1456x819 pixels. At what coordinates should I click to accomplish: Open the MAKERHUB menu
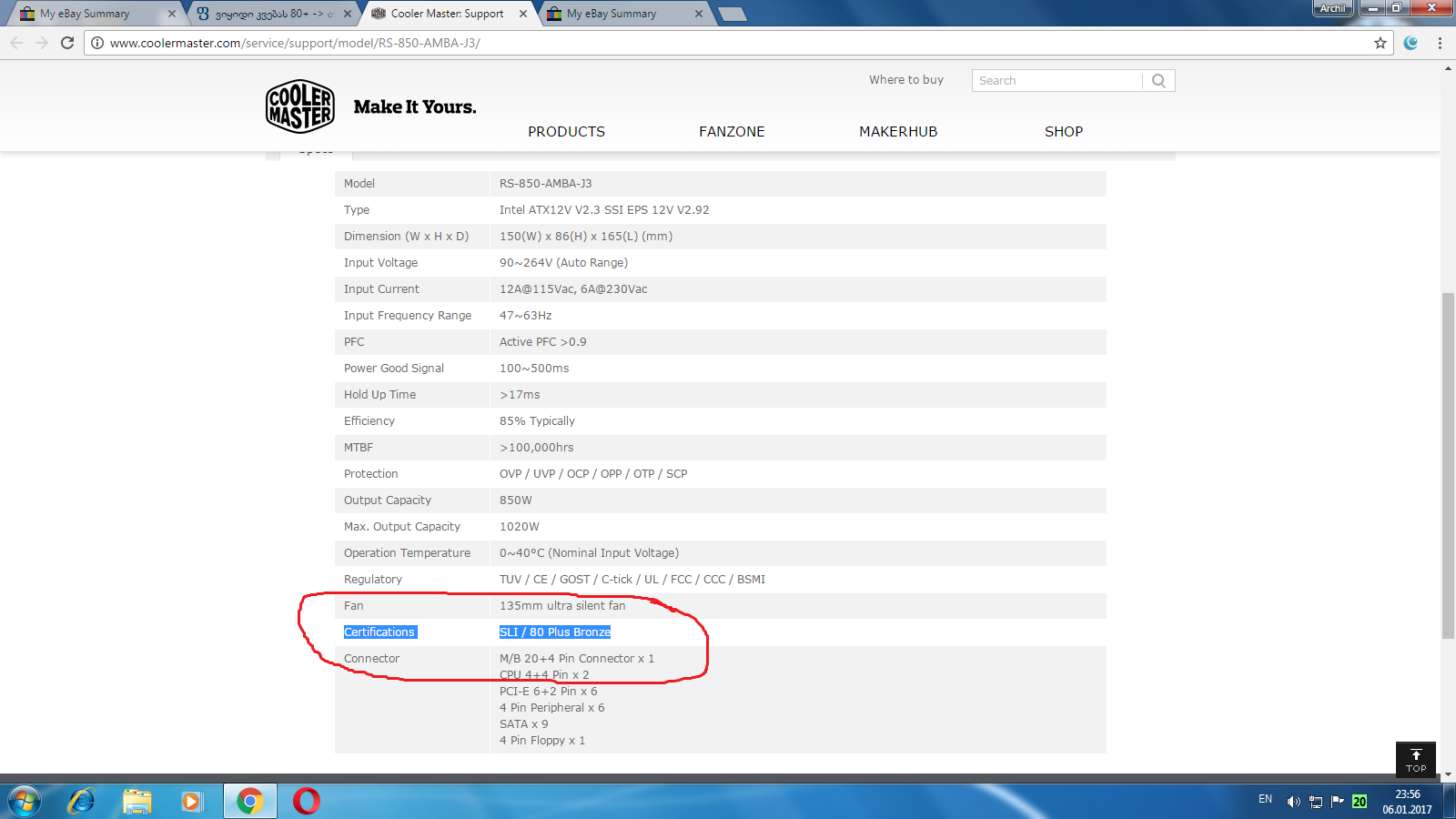point(898,132)
